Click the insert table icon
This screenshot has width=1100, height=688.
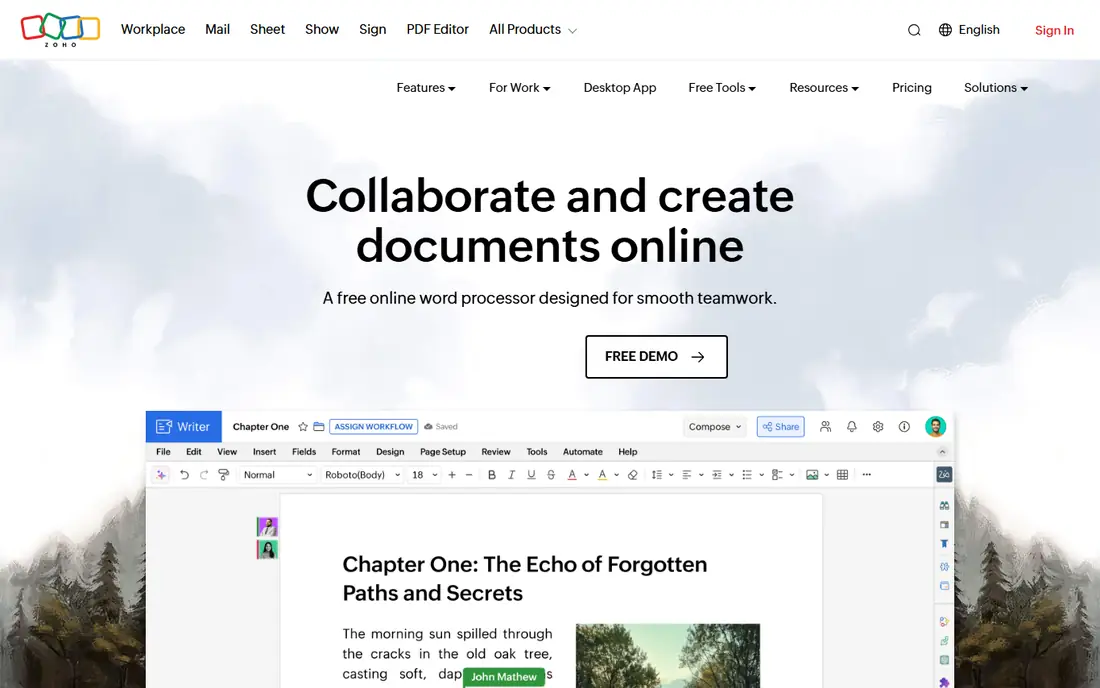point(843,475)
